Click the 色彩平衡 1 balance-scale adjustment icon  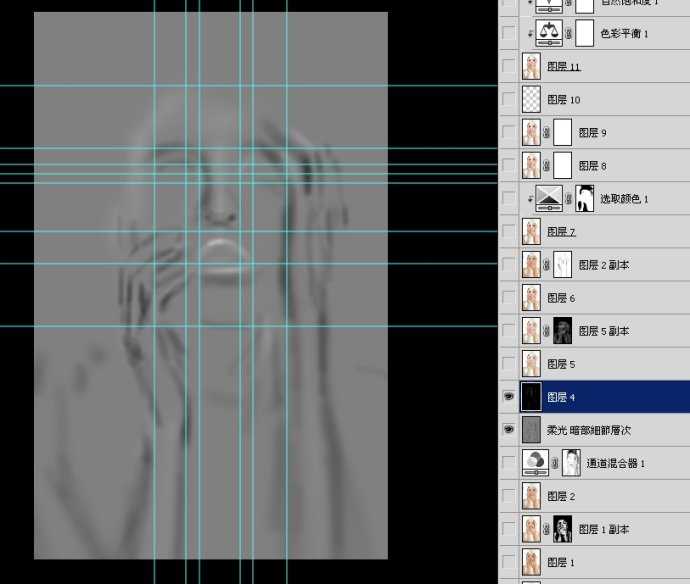pyautogui.click(x=549, y=33)
